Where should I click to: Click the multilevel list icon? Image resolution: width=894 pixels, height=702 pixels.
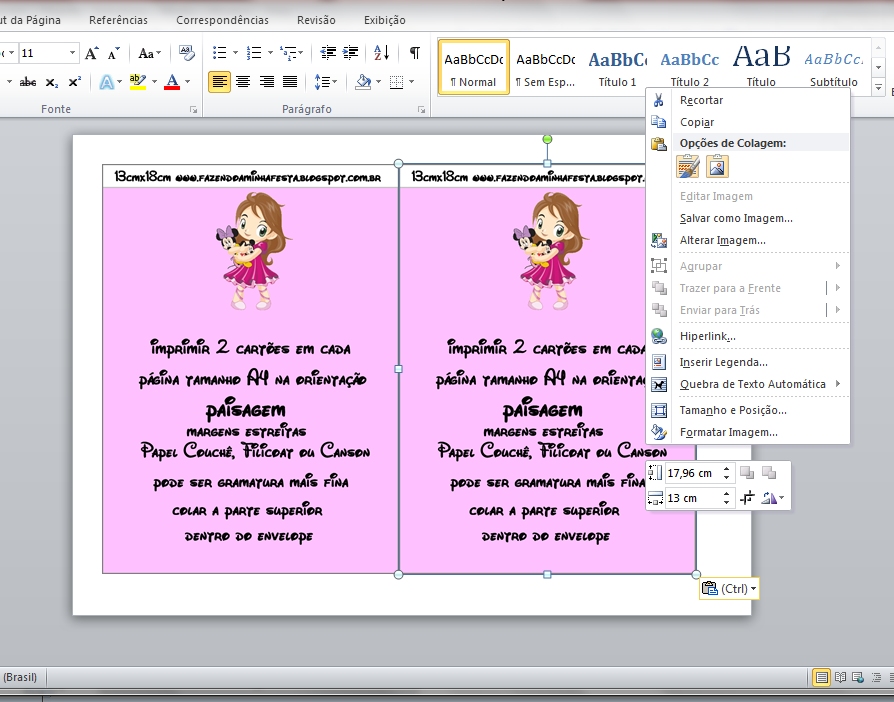point(289,53)
